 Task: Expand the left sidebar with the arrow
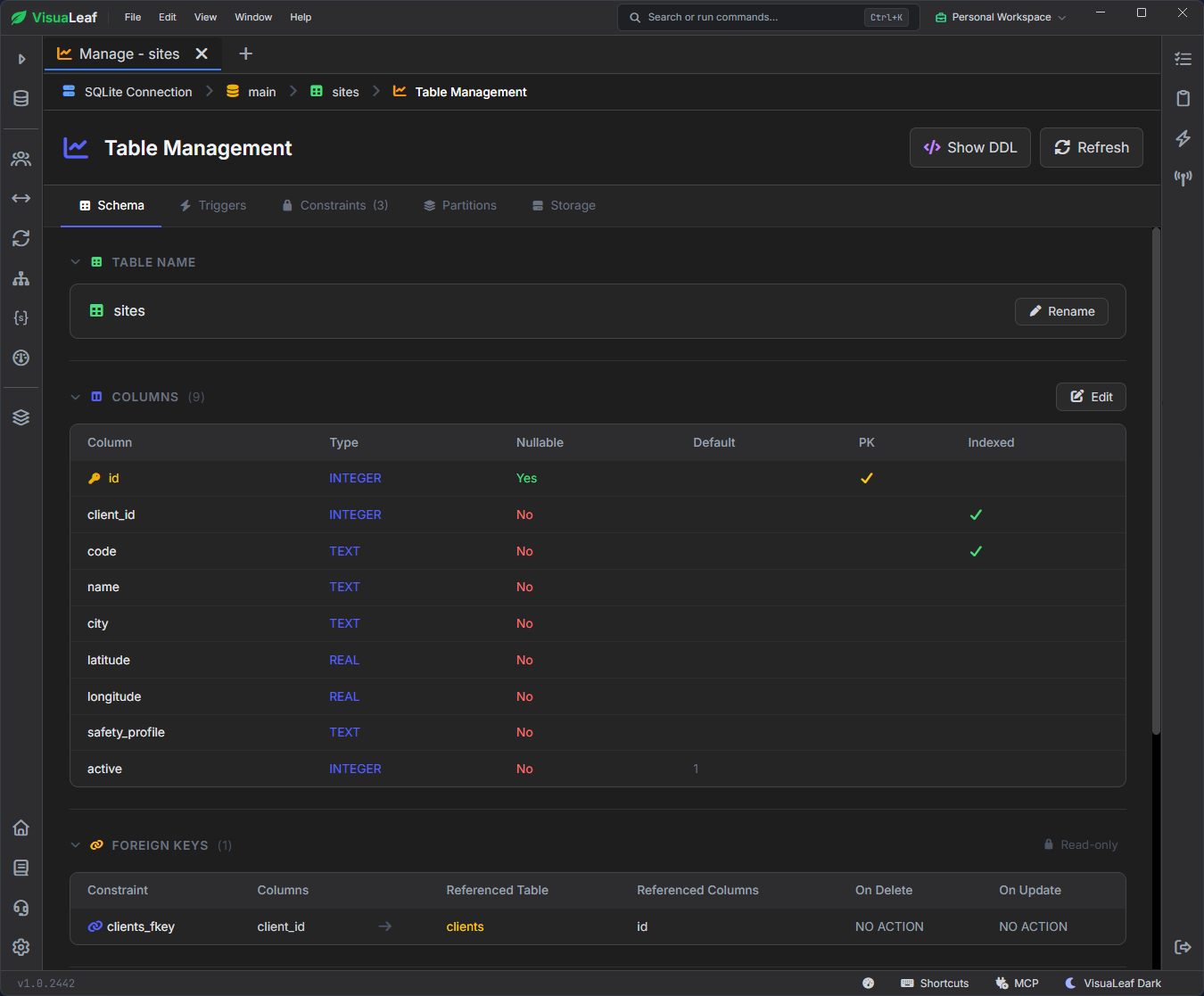coord(21,59)
